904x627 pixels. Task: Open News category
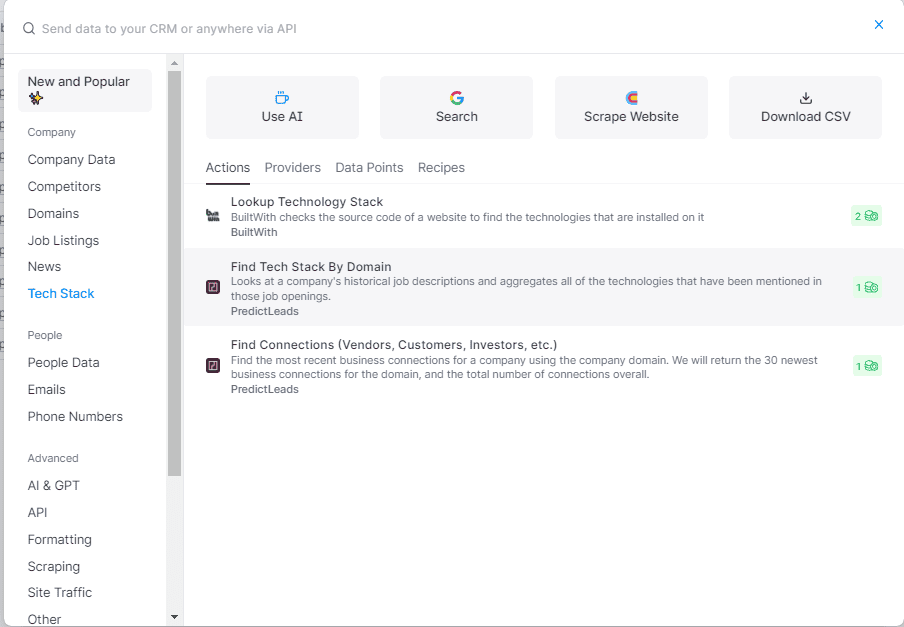click(44, 267)
